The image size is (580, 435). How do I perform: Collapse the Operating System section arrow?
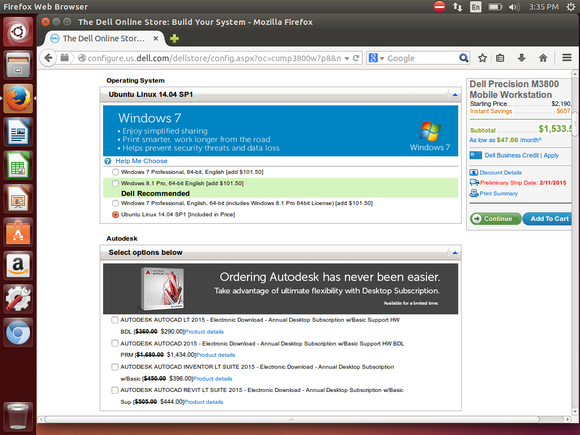point(455,95)
